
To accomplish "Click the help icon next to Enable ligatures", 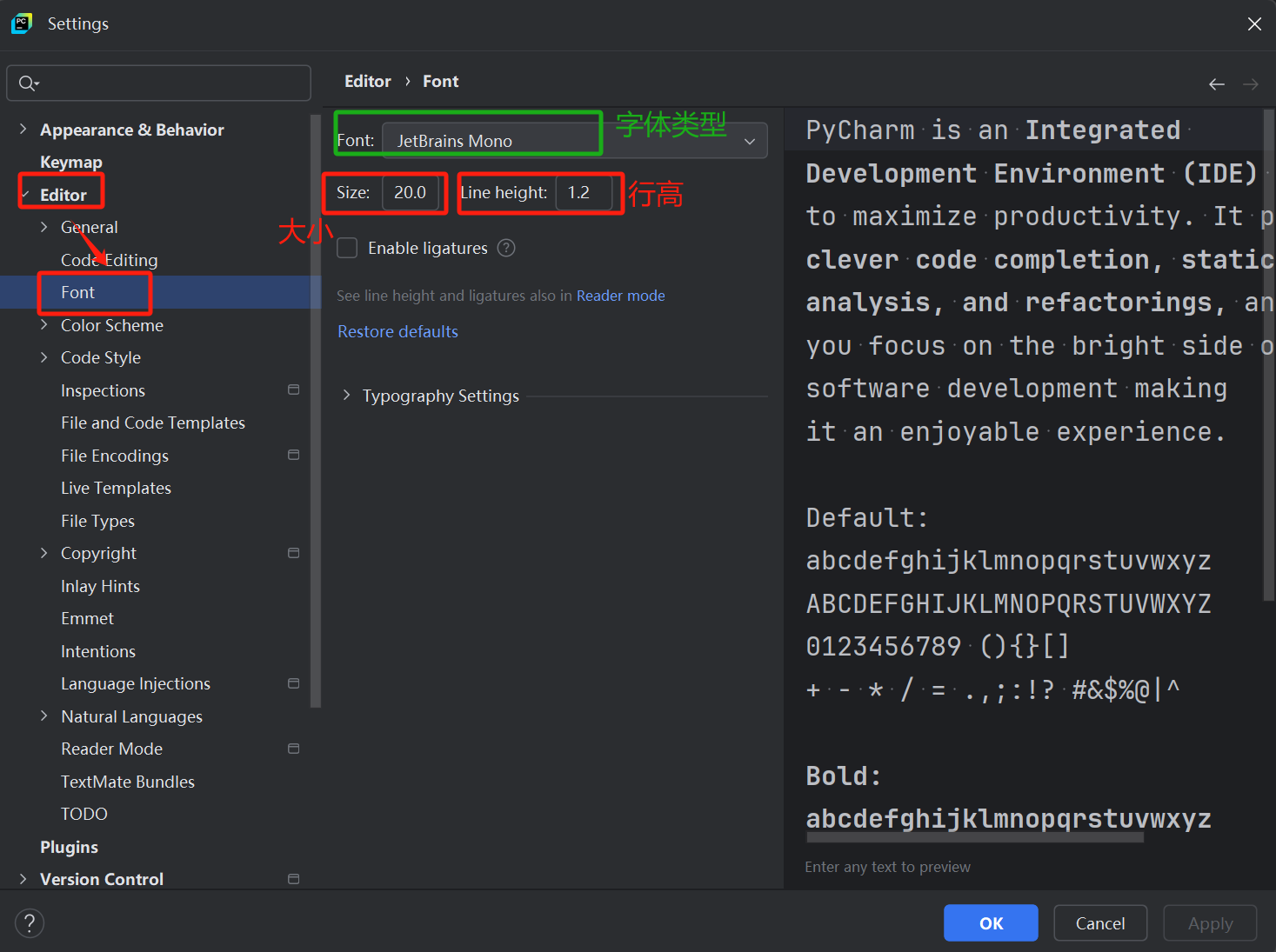I will pos(506,248).
